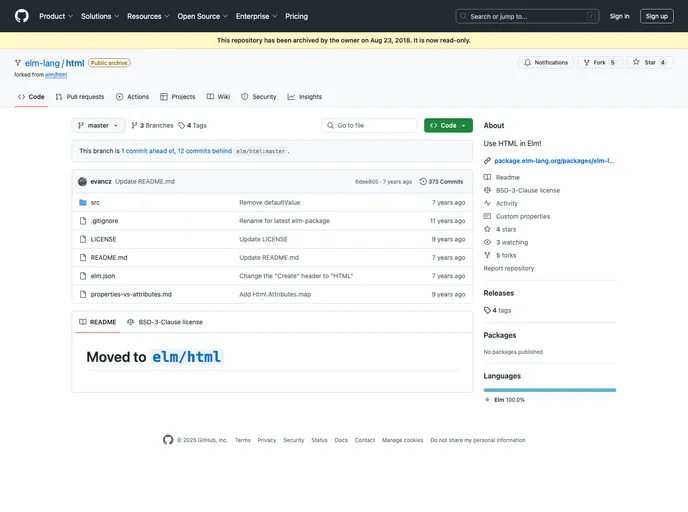Click the Elm language progress bar

click(550, 390)
